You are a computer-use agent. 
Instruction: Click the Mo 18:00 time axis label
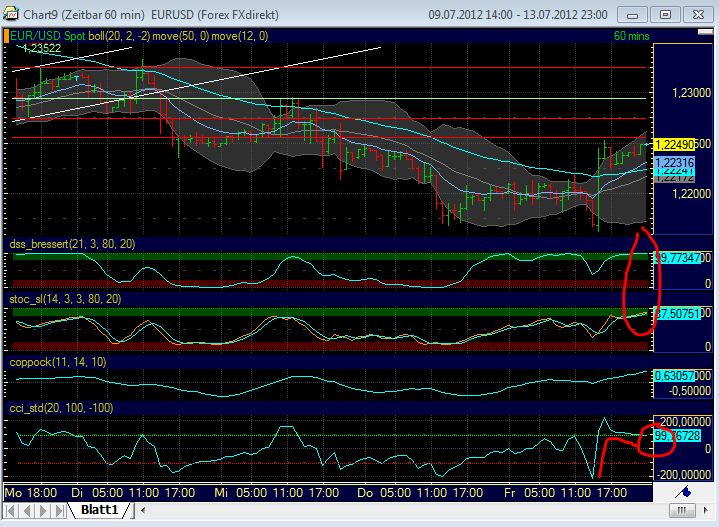click(x=31, y=493)
